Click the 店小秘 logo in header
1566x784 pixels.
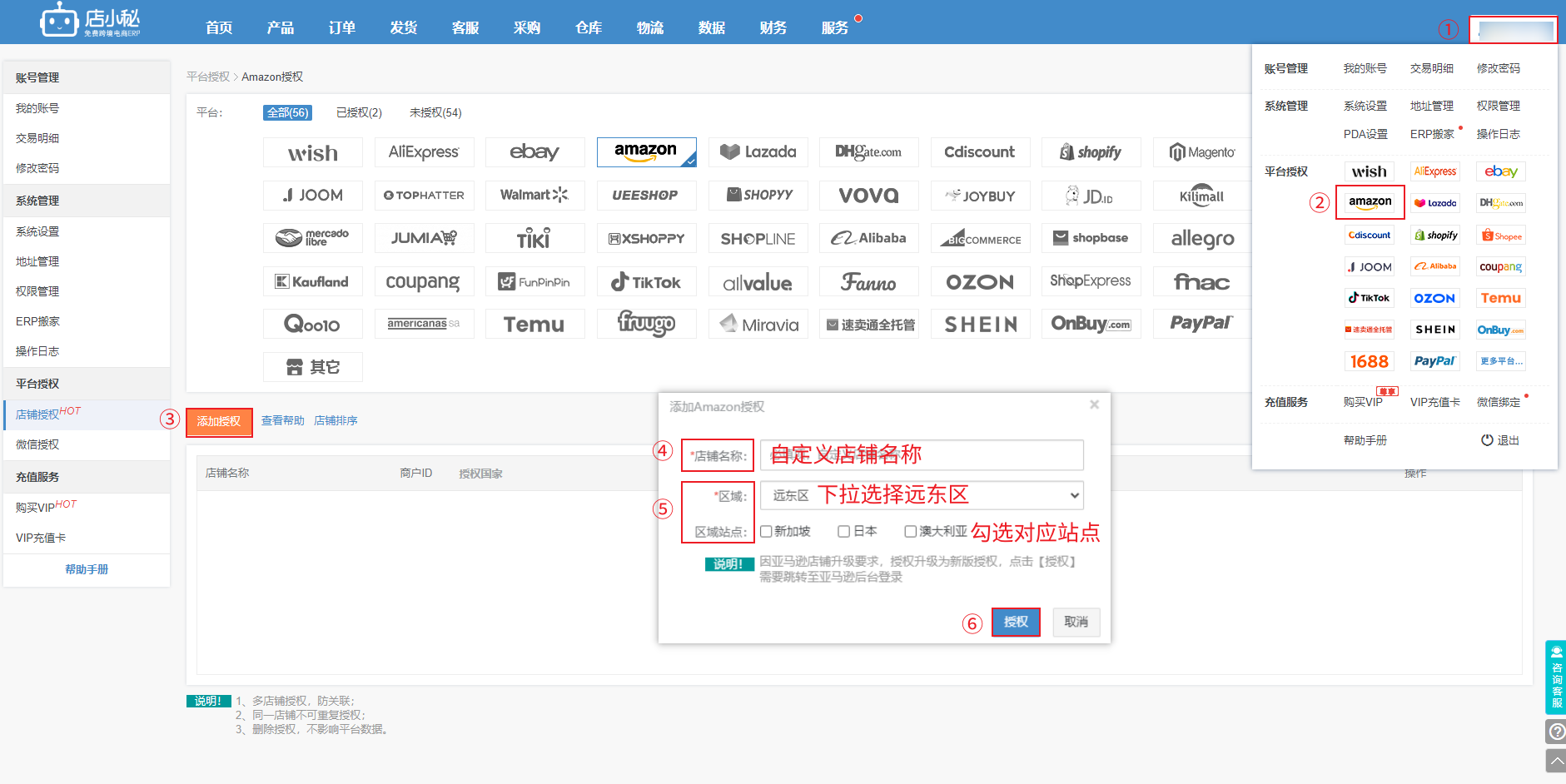(x=91, y=21)
